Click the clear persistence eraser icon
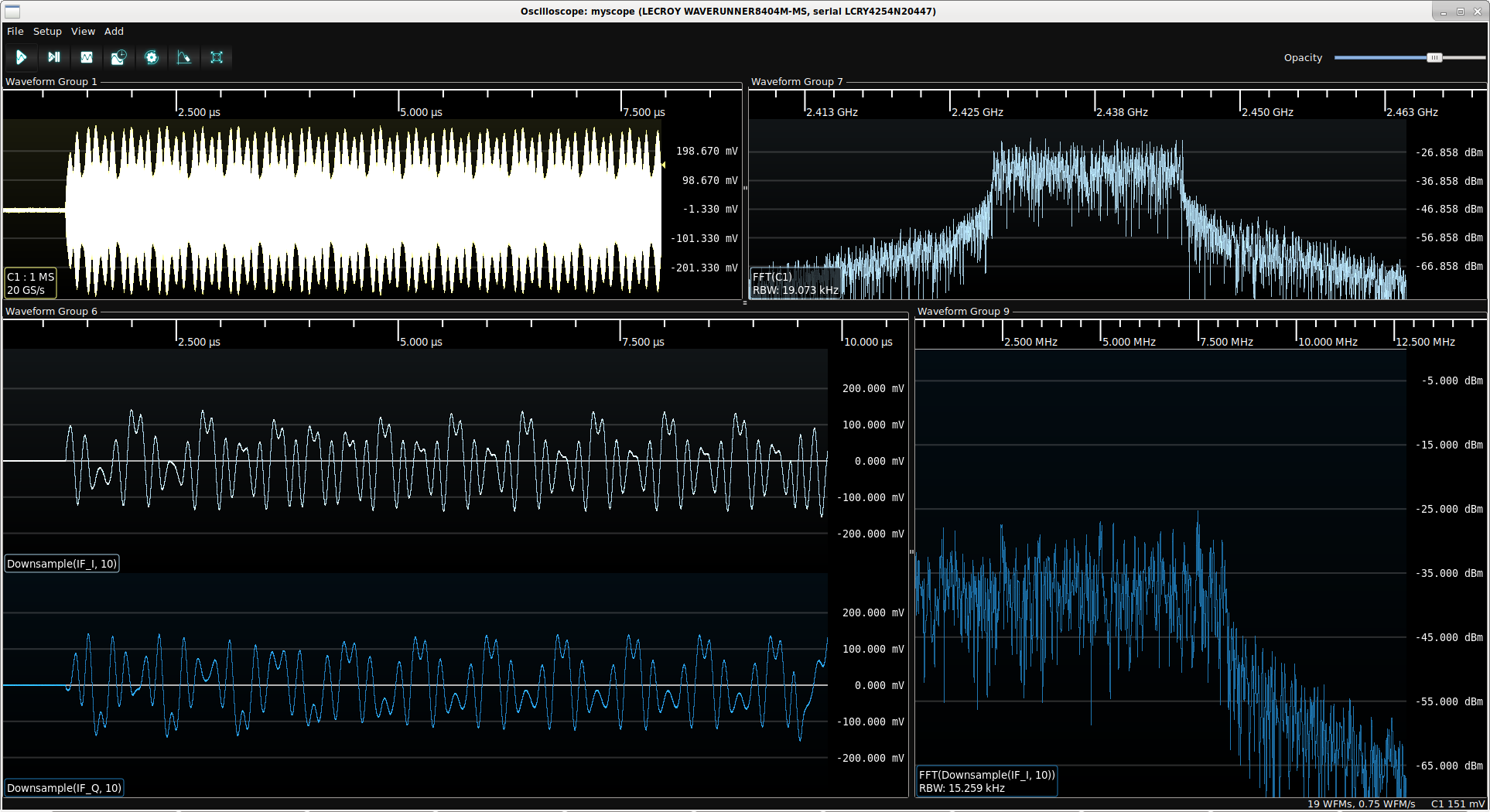 click(x=184, y=57)
